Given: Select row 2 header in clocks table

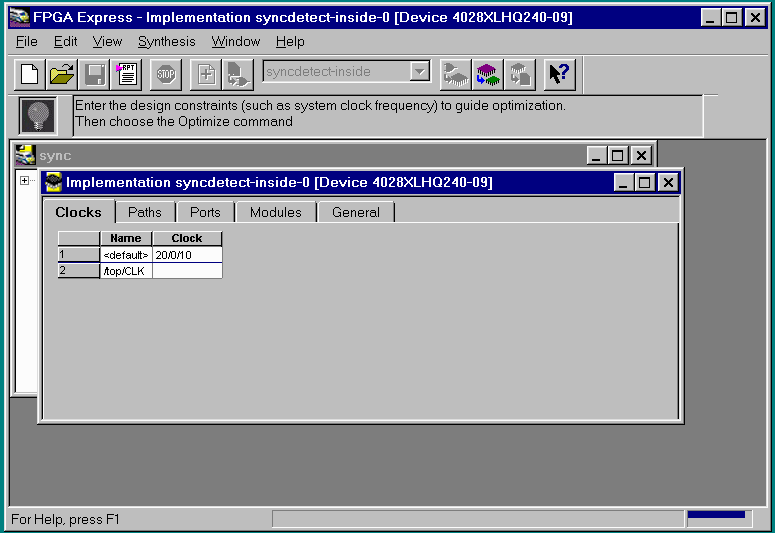Looking at the screenshot, I should coord(78,271).
